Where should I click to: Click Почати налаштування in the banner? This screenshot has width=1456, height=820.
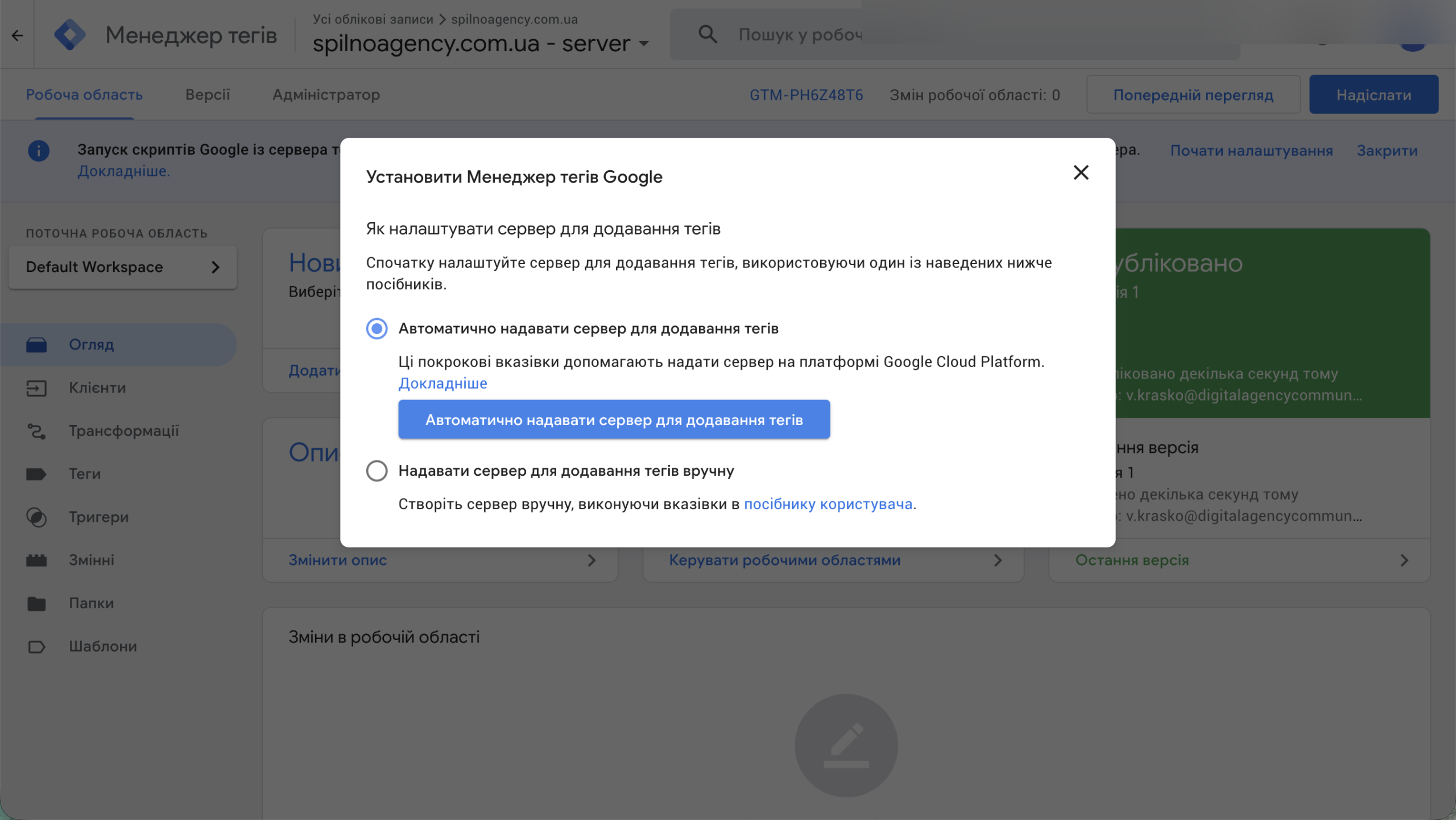pos(1251,151)
